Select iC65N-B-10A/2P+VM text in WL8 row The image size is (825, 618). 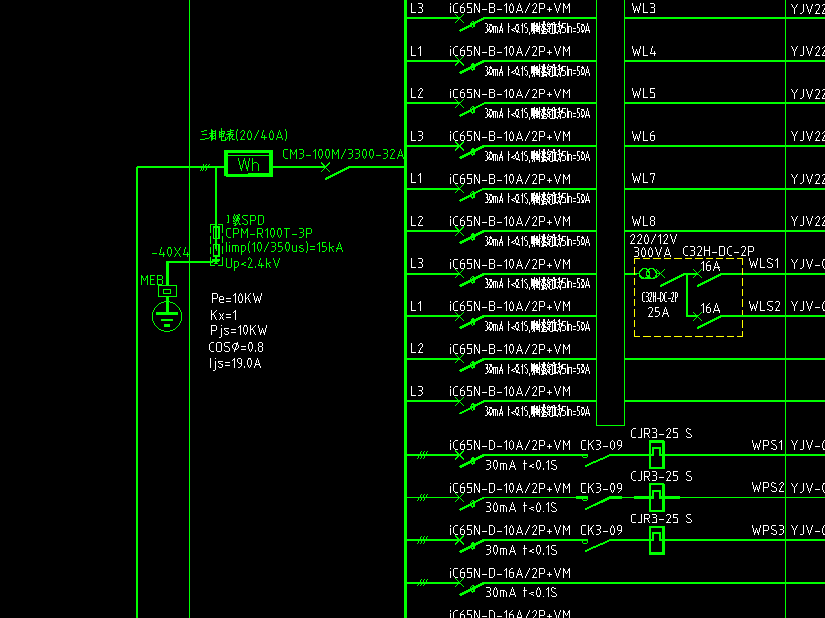[510, 221]
